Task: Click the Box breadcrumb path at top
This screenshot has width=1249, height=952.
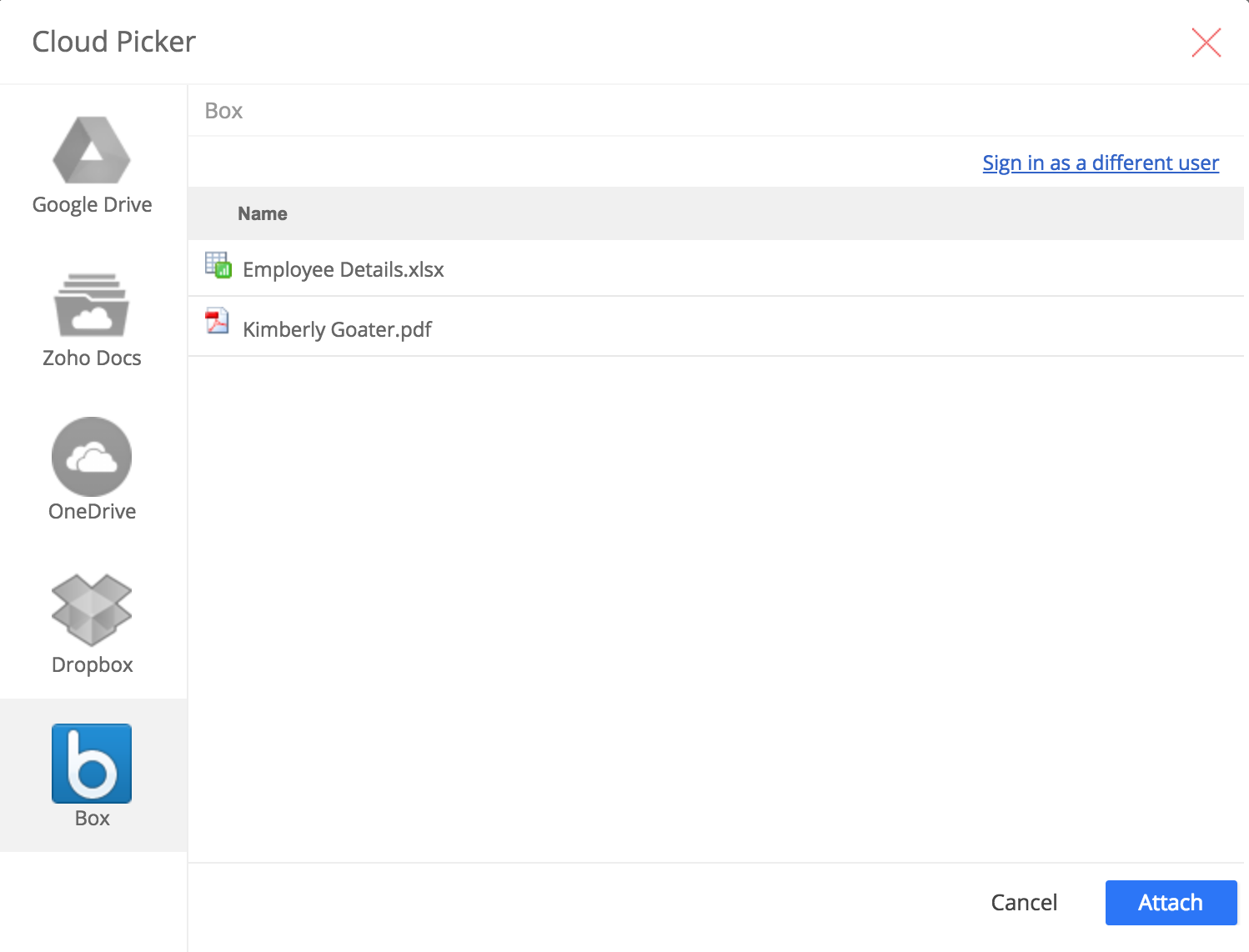Action: coord(223,111)
